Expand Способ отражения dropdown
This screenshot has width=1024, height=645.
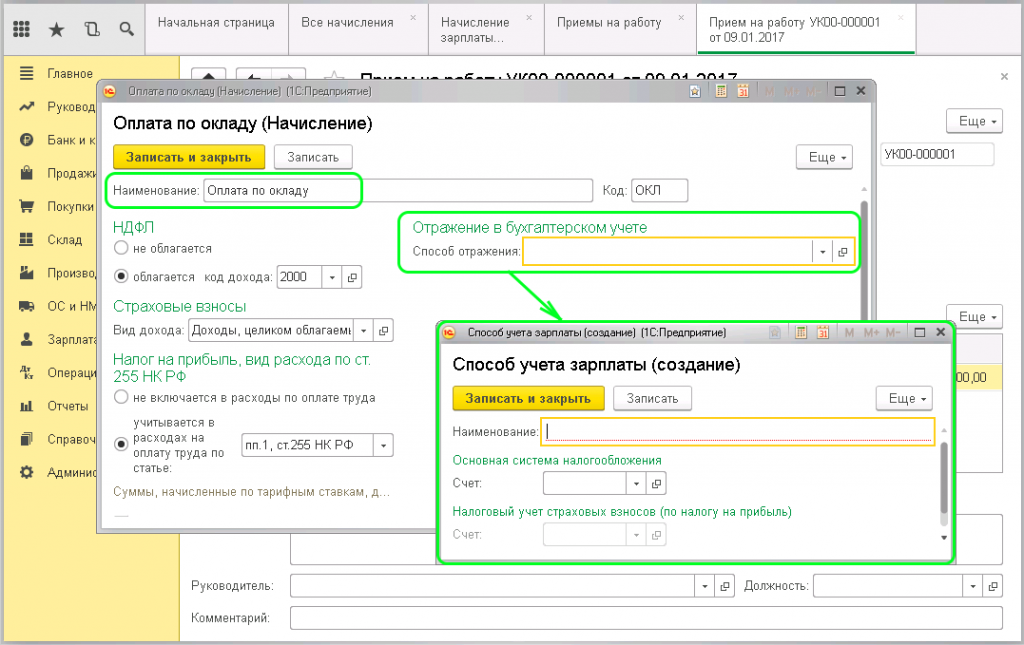pos(822,252)
